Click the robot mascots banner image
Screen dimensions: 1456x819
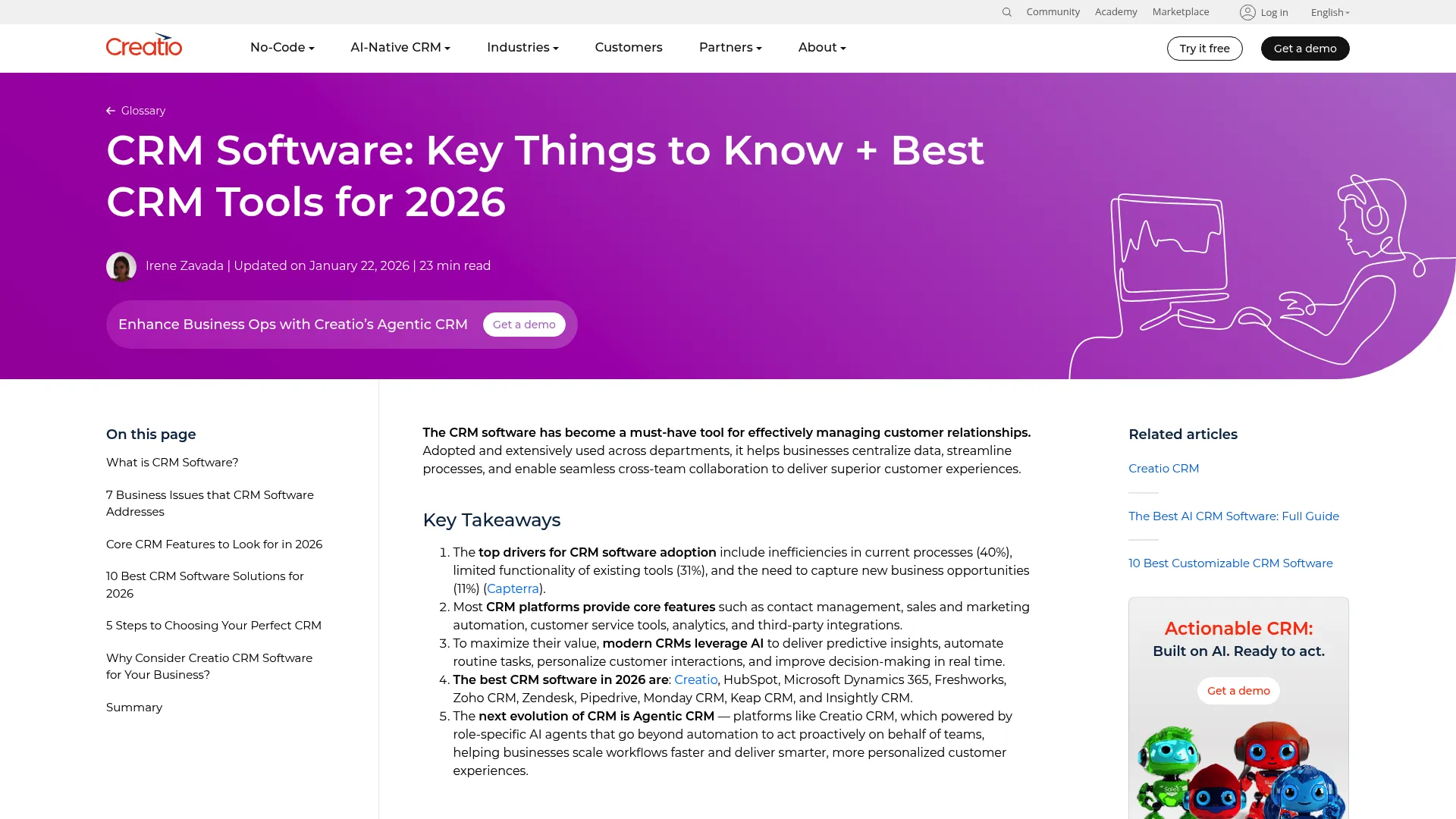pyautogui.click(x=1238, y=770)
